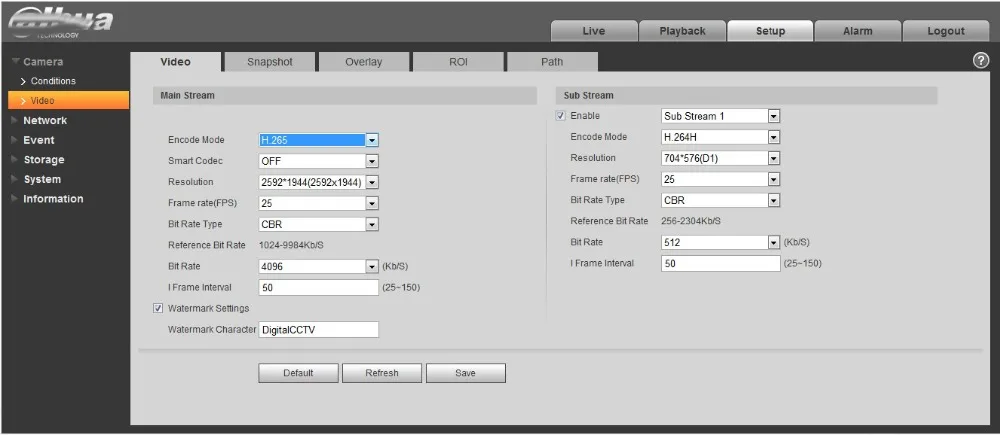The height and width of the screenshot is (435, 1000).
Task: Click the 256-2304Kb/S reference bit rate text
Action: (691, 221)
